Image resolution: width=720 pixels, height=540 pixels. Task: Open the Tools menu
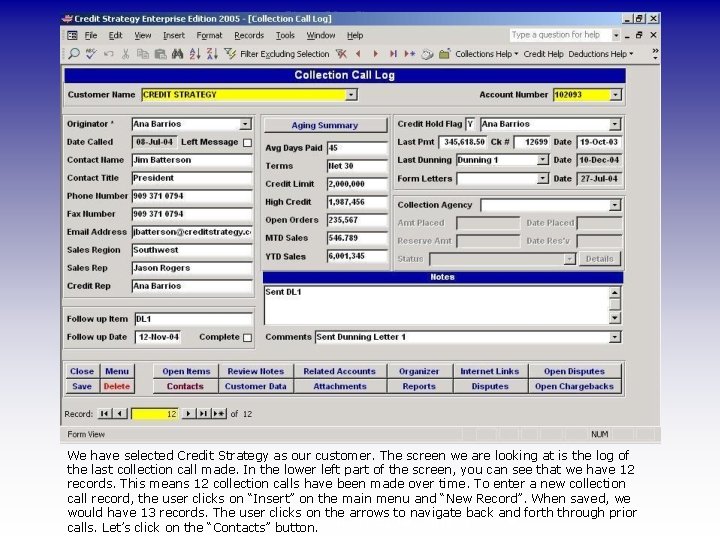pos(285,35)
